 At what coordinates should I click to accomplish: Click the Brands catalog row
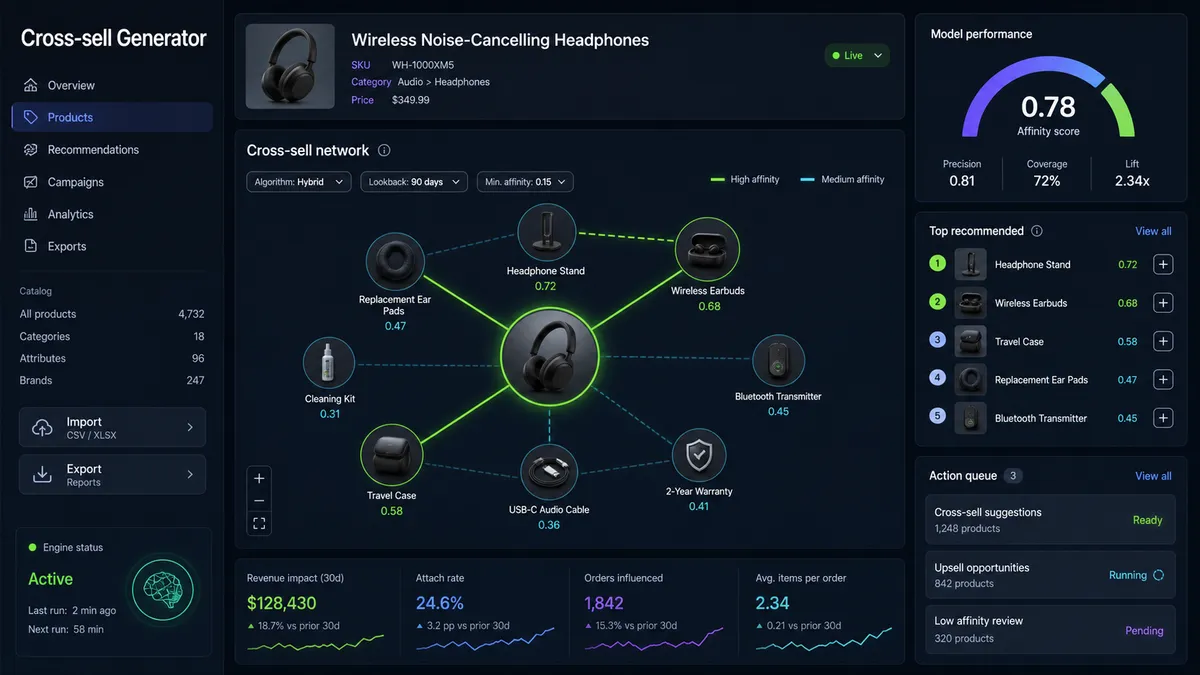point(112,380)
